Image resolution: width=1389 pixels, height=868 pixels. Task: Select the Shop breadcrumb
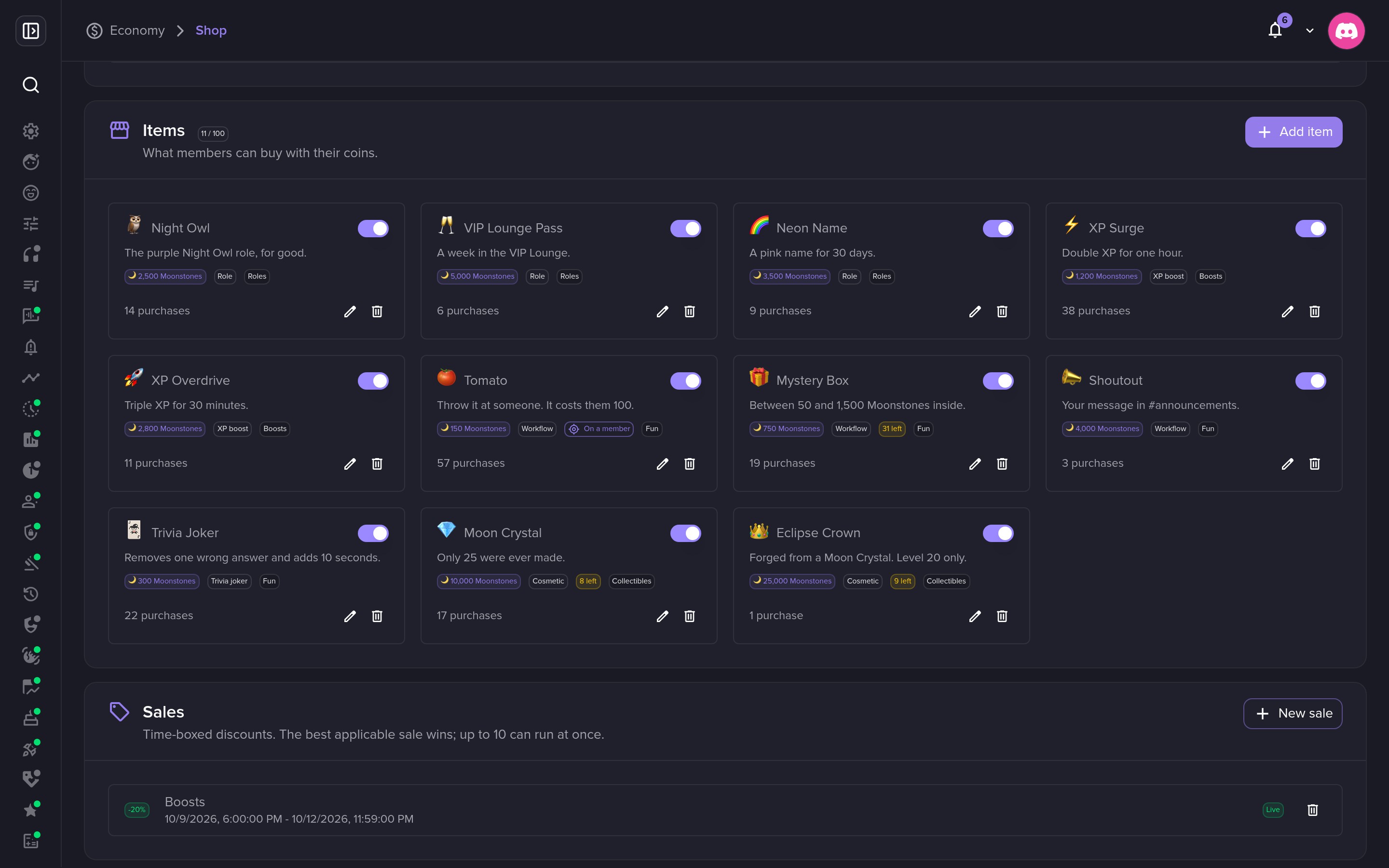211,30
